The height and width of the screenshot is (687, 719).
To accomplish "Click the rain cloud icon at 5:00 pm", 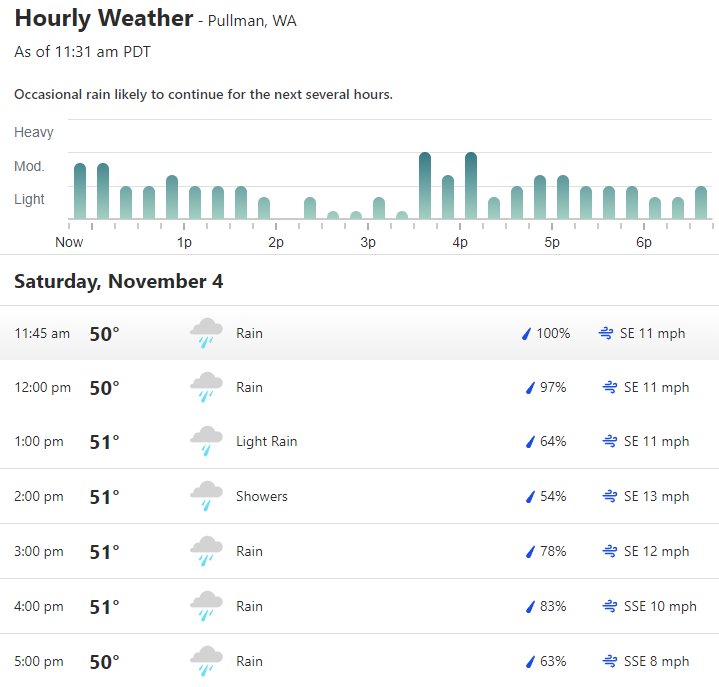I will click(x=206, y=661).
